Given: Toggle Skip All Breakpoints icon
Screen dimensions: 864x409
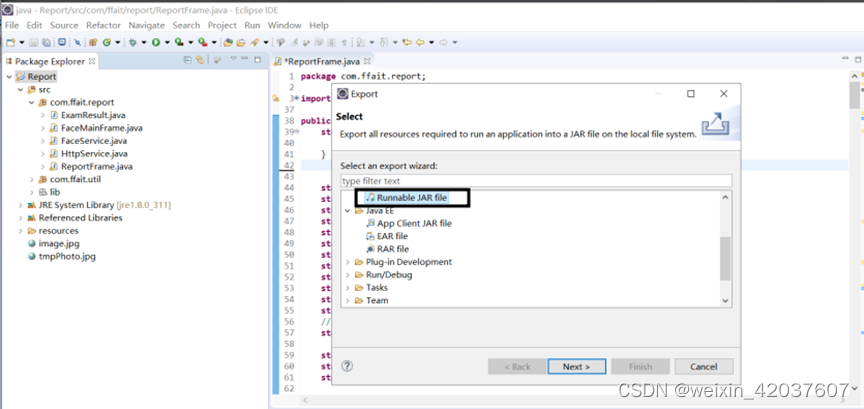Looking at the screenshot, I should [x=78, y=42].
